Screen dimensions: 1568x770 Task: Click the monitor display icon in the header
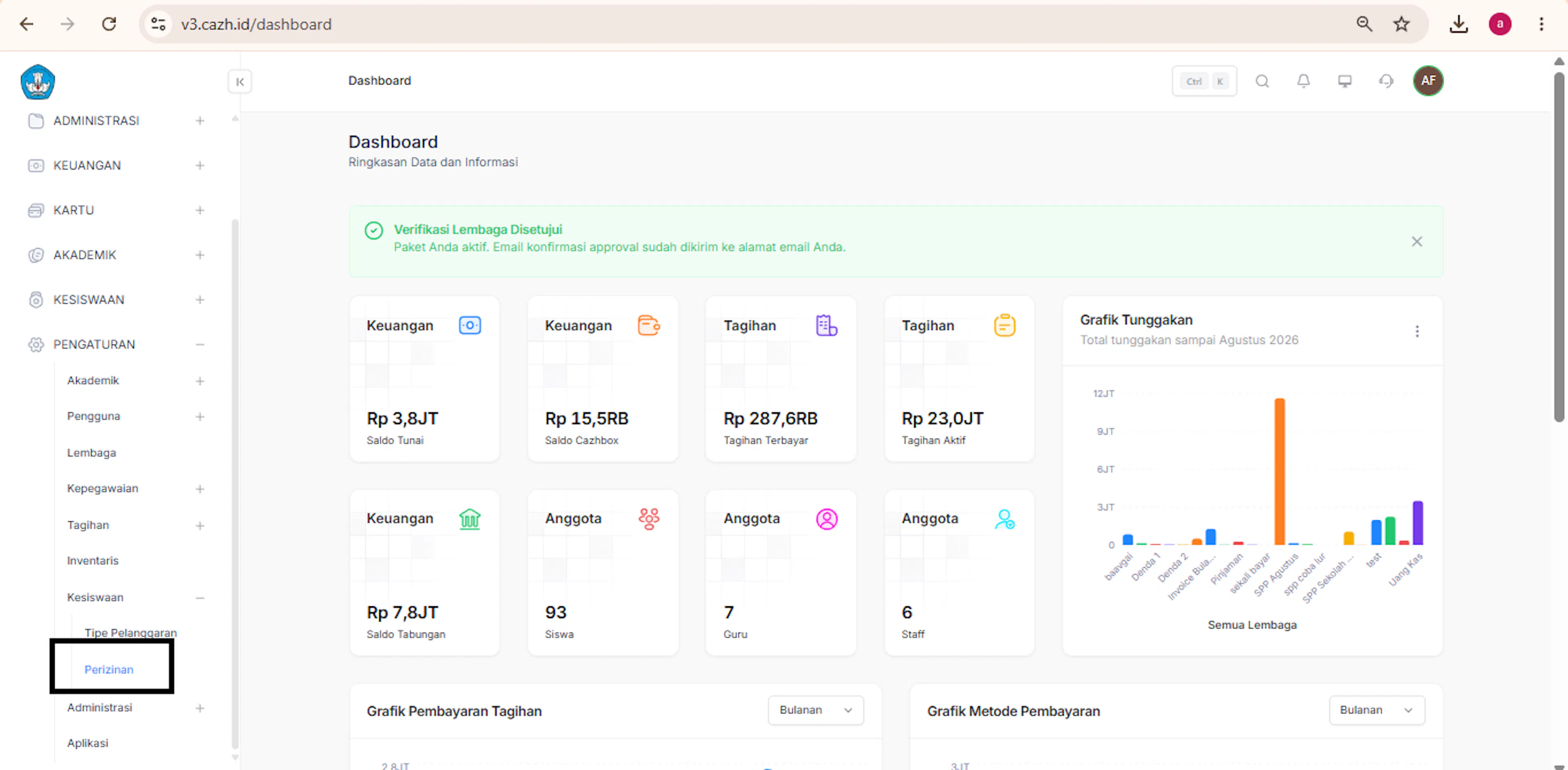(1345, 81)
